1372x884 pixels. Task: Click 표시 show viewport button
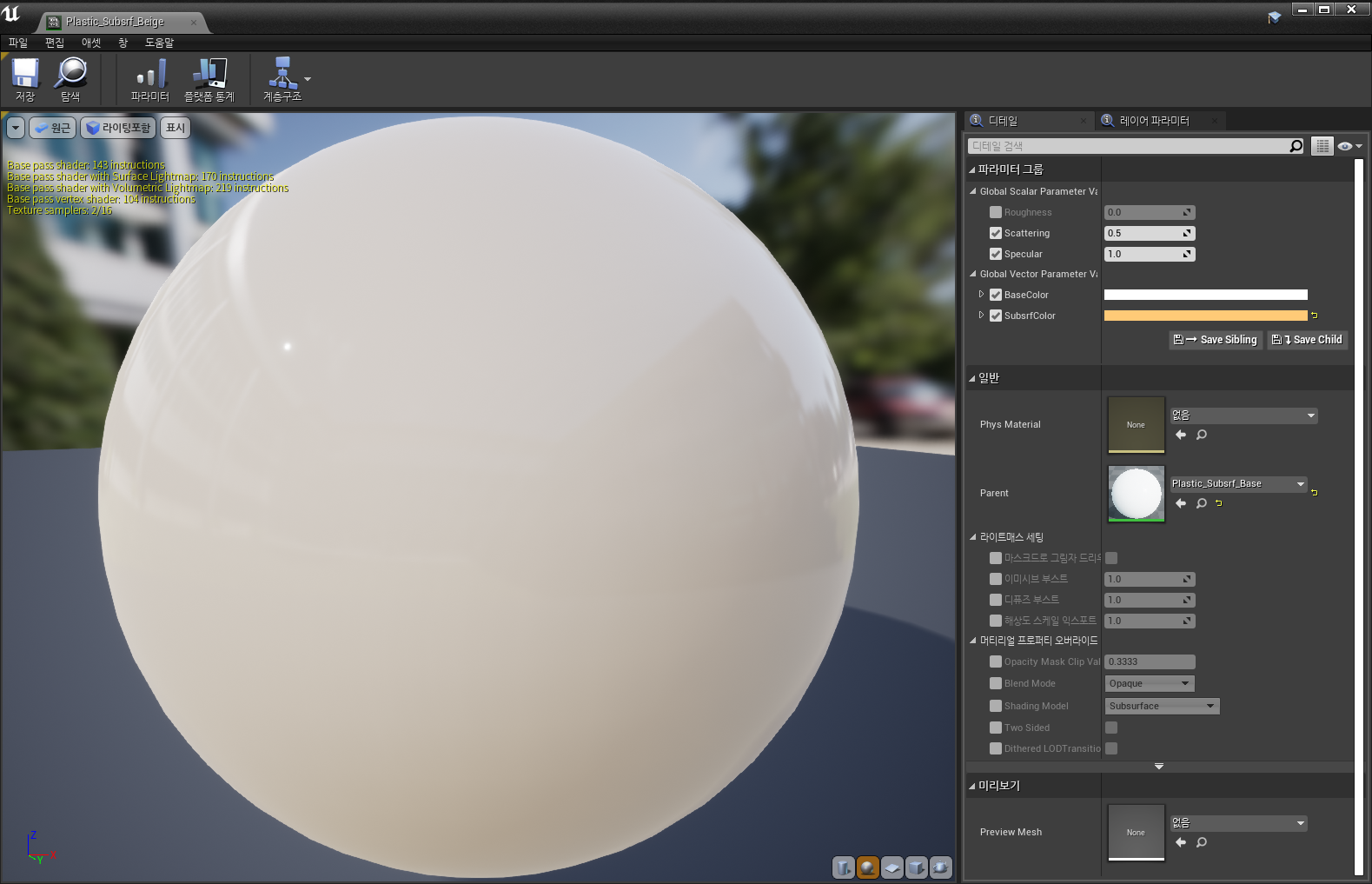click(176, 128)
